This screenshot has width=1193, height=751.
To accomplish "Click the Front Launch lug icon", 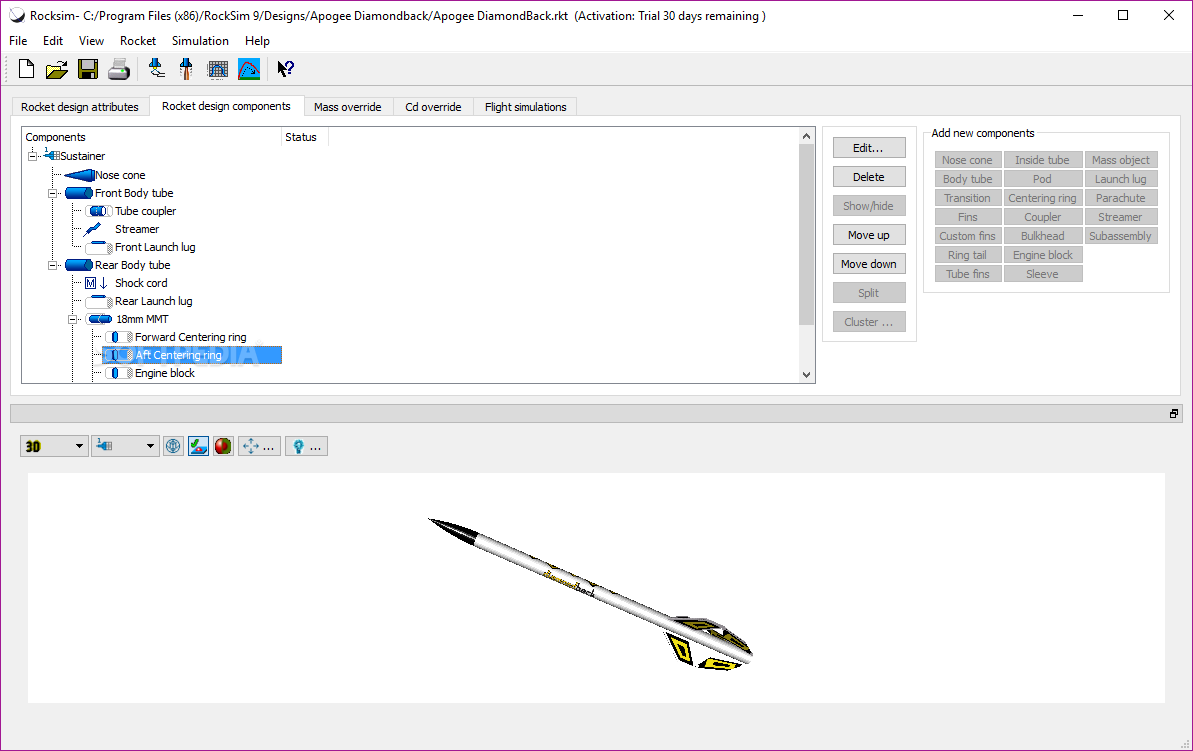I will [99, 247].
